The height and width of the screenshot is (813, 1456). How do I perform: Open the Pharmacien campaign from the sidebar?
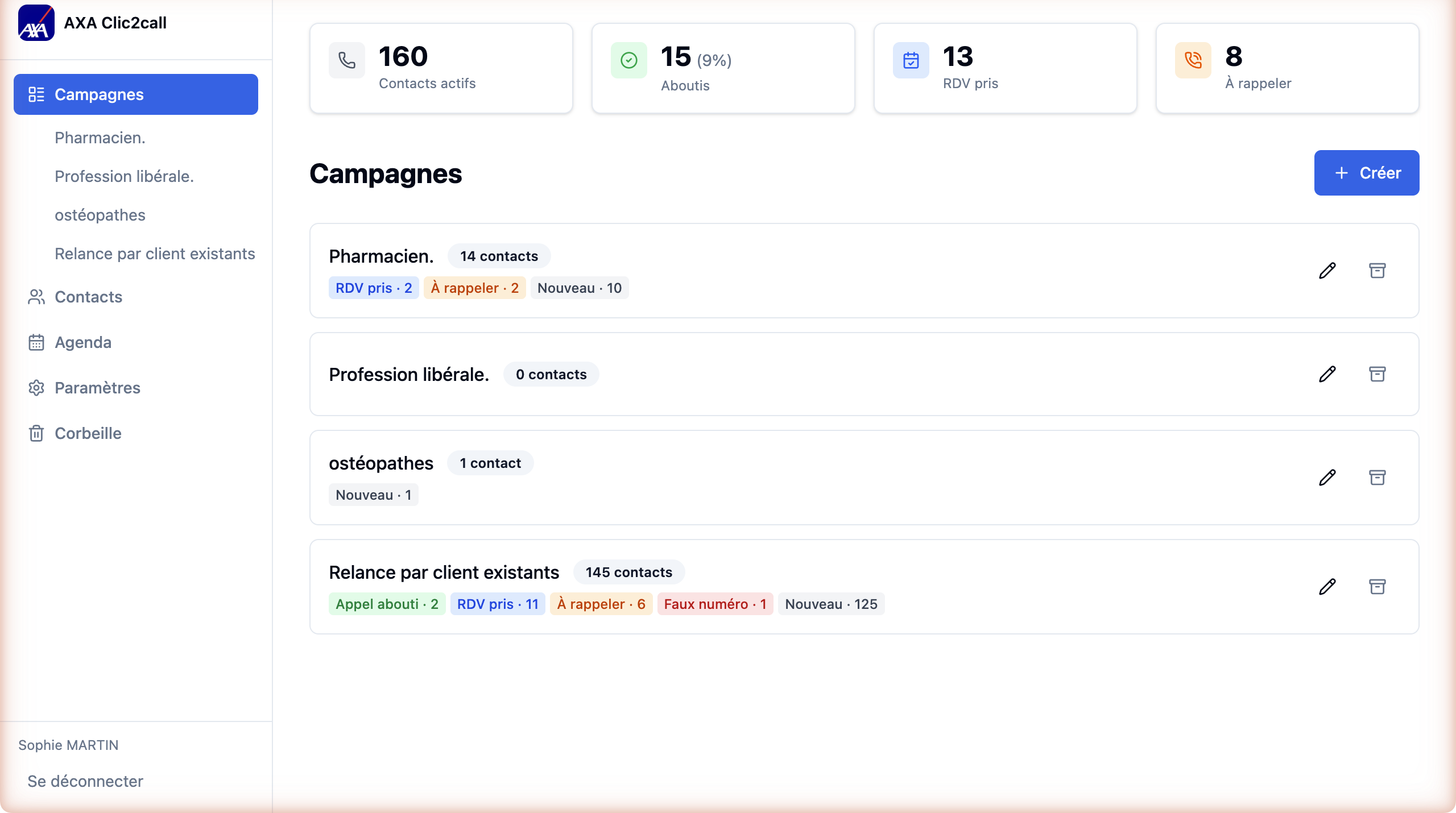[x=100, y=138]
